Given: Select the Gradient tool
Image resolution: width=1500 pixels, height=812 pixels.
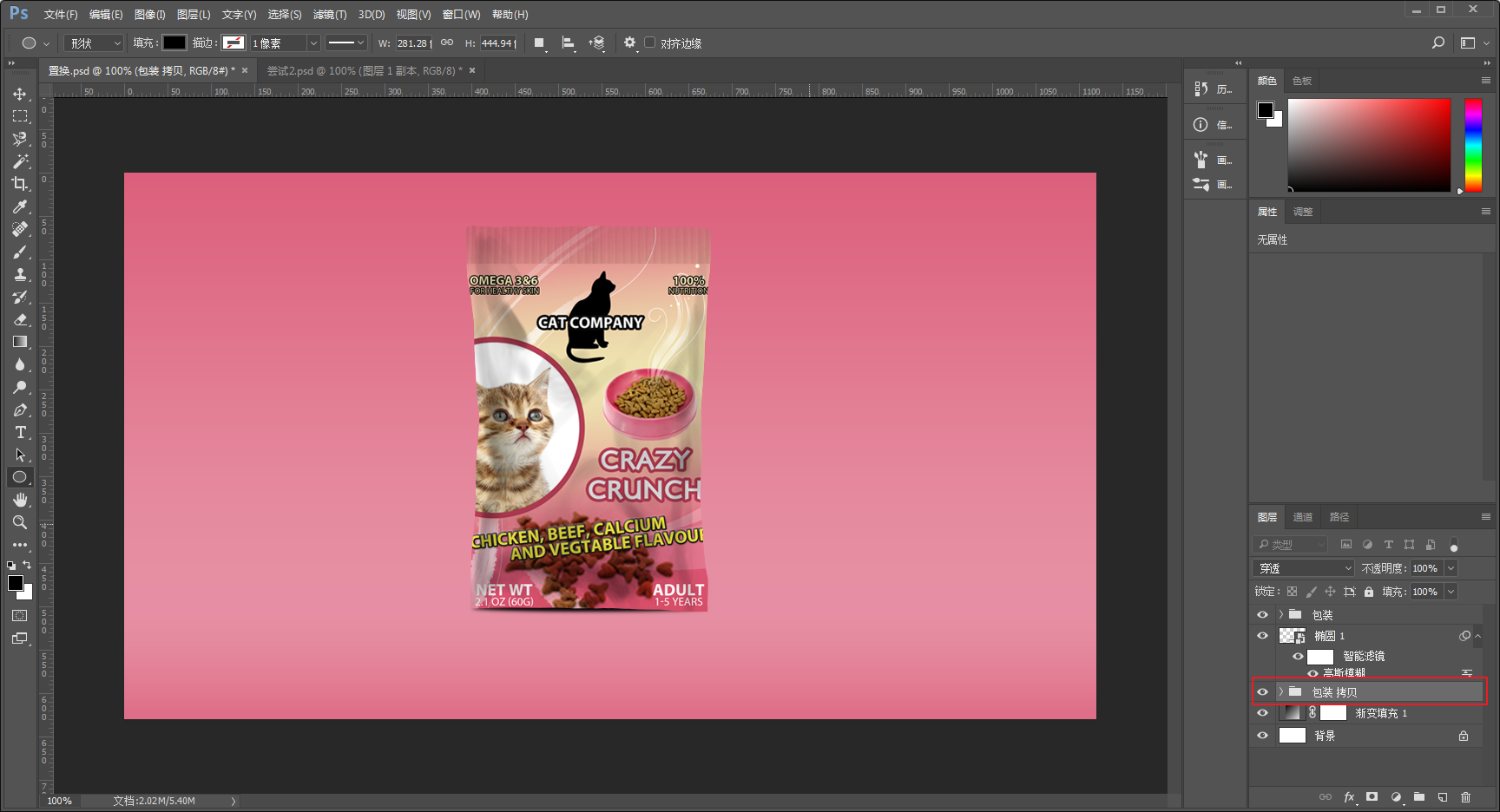Looking at the screenshot, I should coord(20,342).
